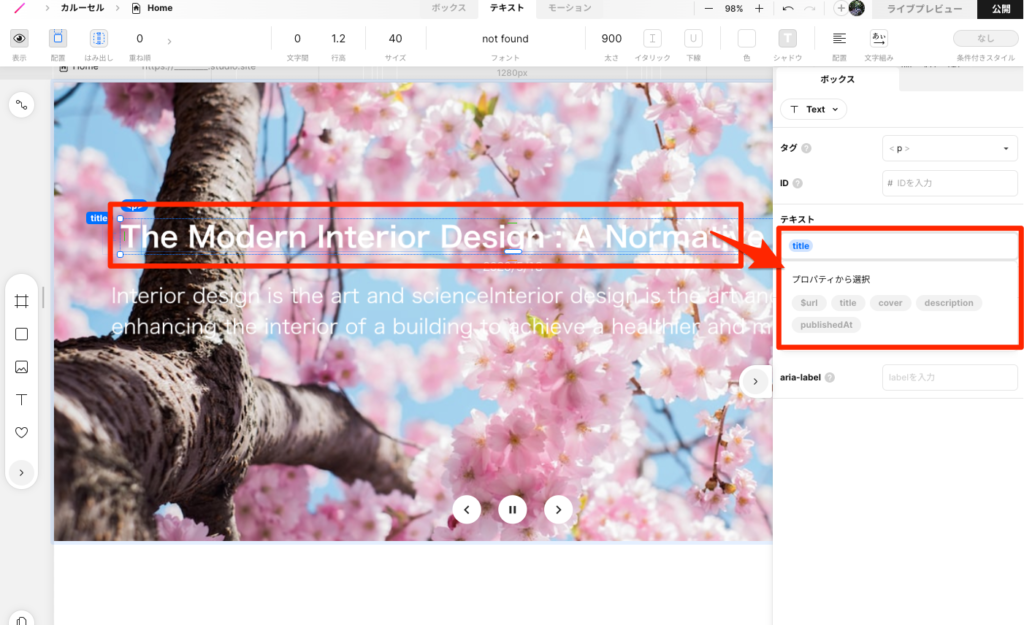Click the blue title label tag
Screen dimensions: 1024x625
tap(98, 218)
